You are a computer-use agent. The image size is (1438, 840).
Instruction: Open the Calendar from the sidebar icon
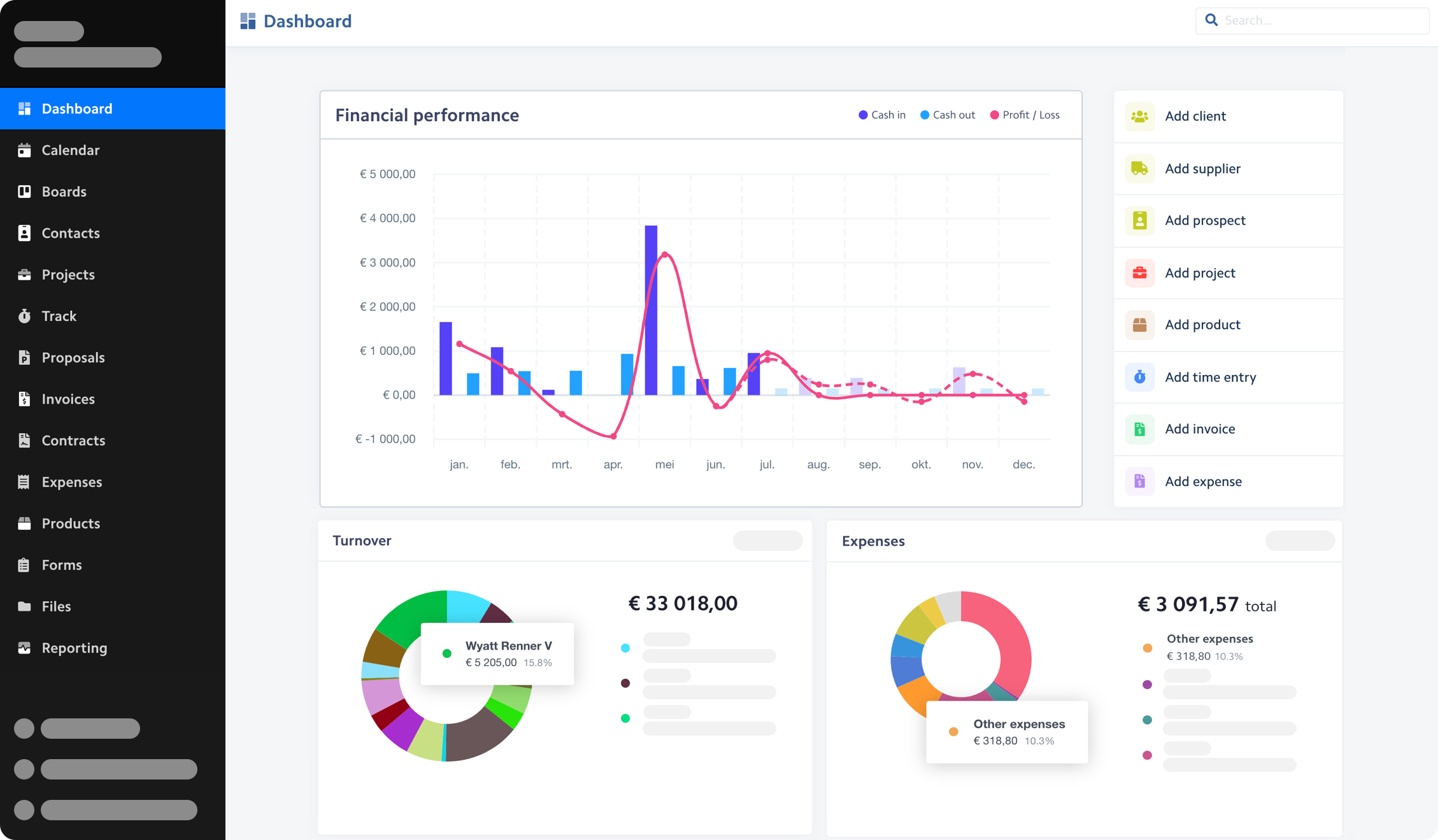click(x=25, y=150)
